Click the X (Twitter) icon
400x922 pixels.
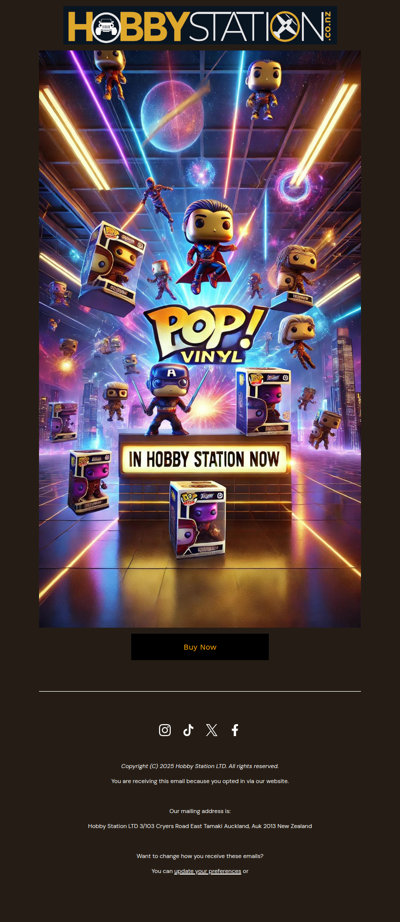[212, 730]
